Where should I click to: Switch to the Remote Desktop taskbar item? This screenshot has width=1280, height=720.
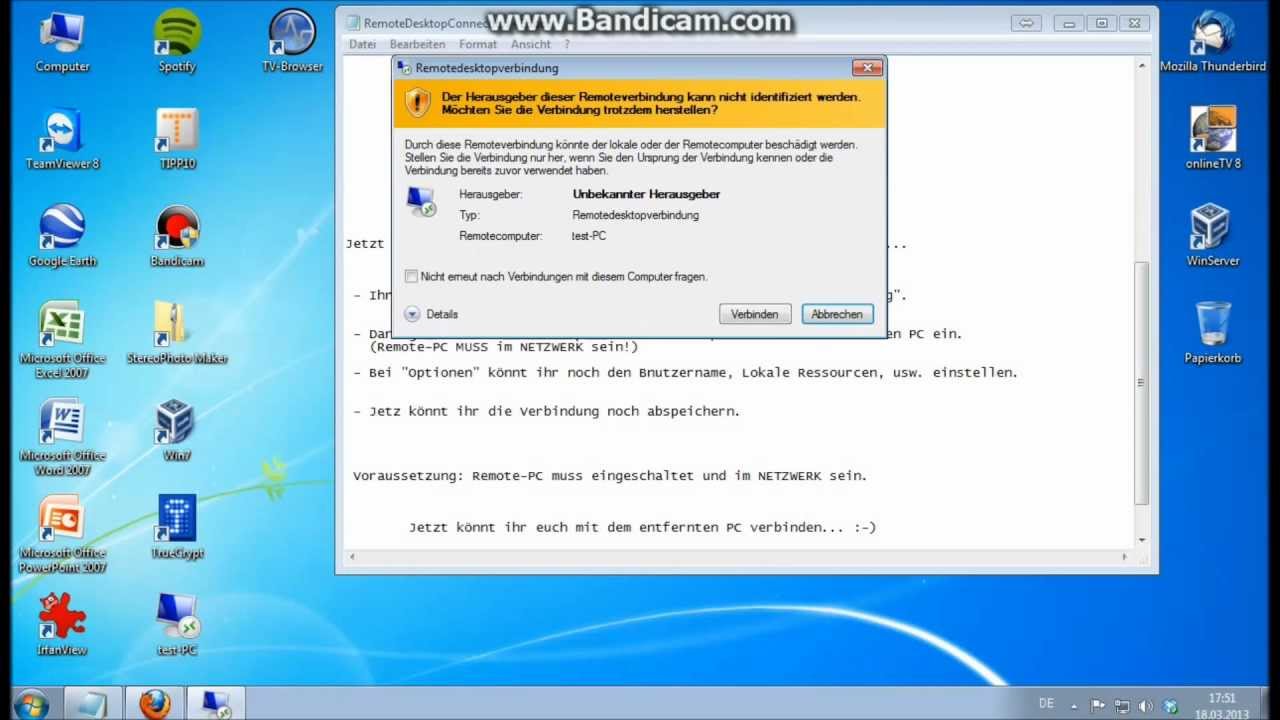point(215,703)
